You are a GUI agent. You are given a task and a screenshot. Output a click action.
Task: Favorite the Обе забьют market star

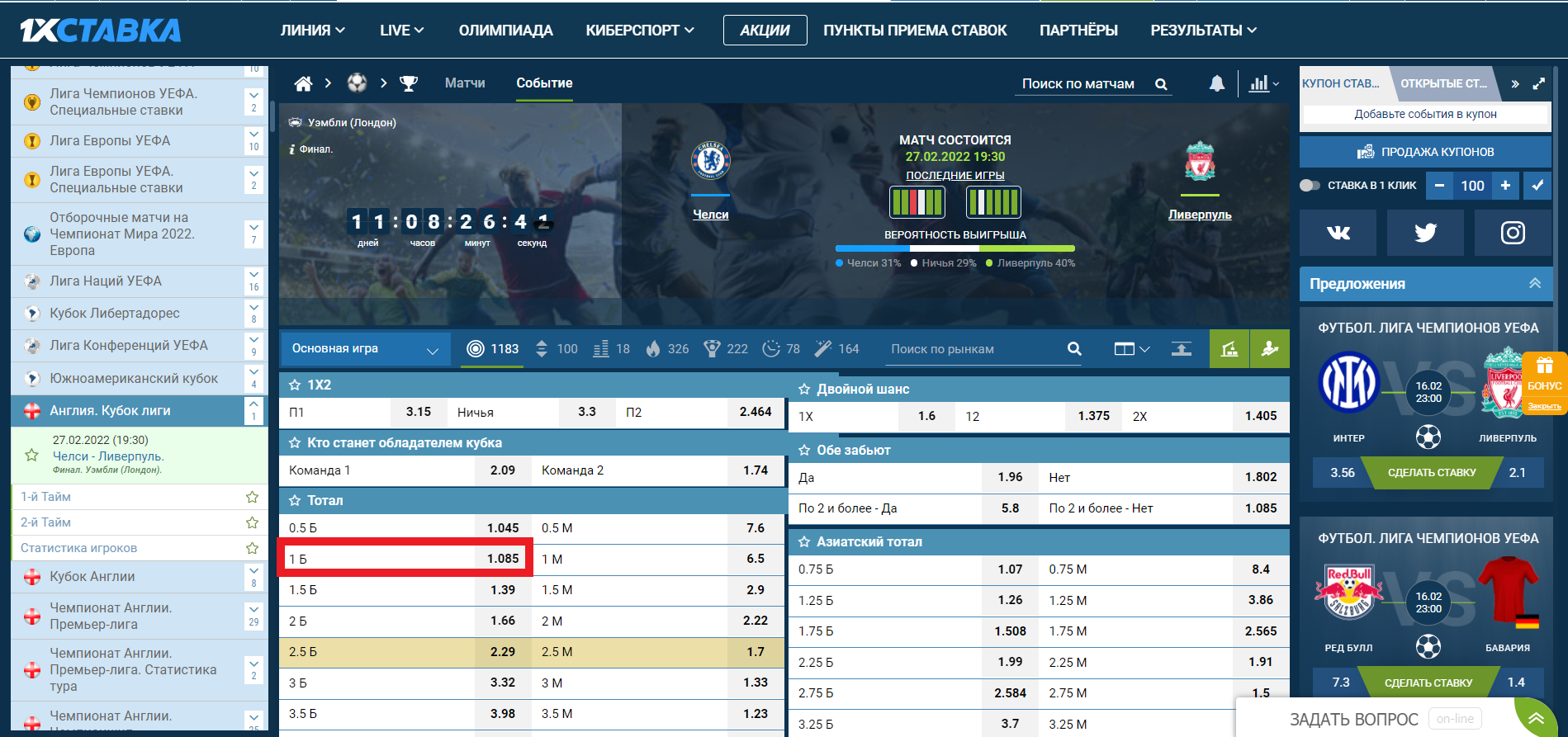point(804,451)
